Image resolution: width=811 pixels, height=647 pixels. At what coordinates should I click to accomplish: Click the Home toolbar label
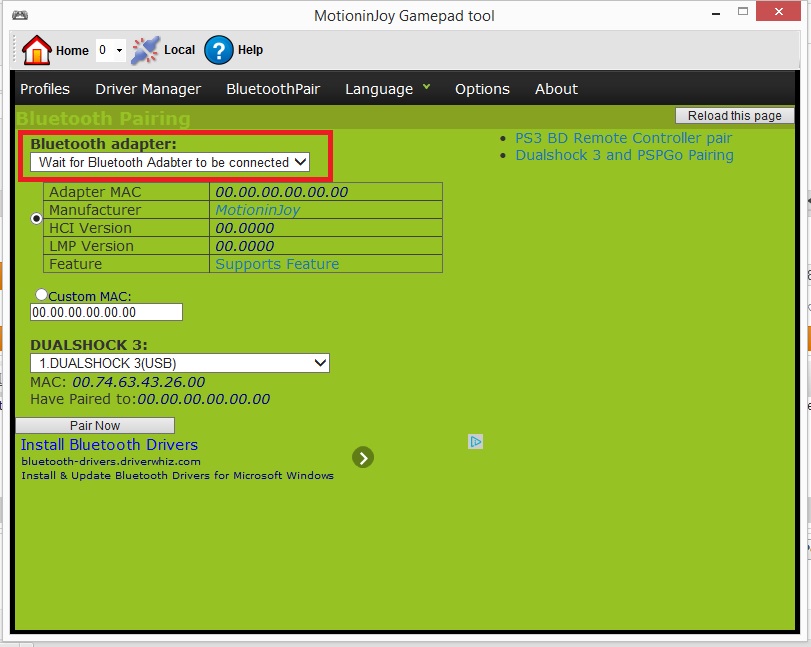(72, 51)
